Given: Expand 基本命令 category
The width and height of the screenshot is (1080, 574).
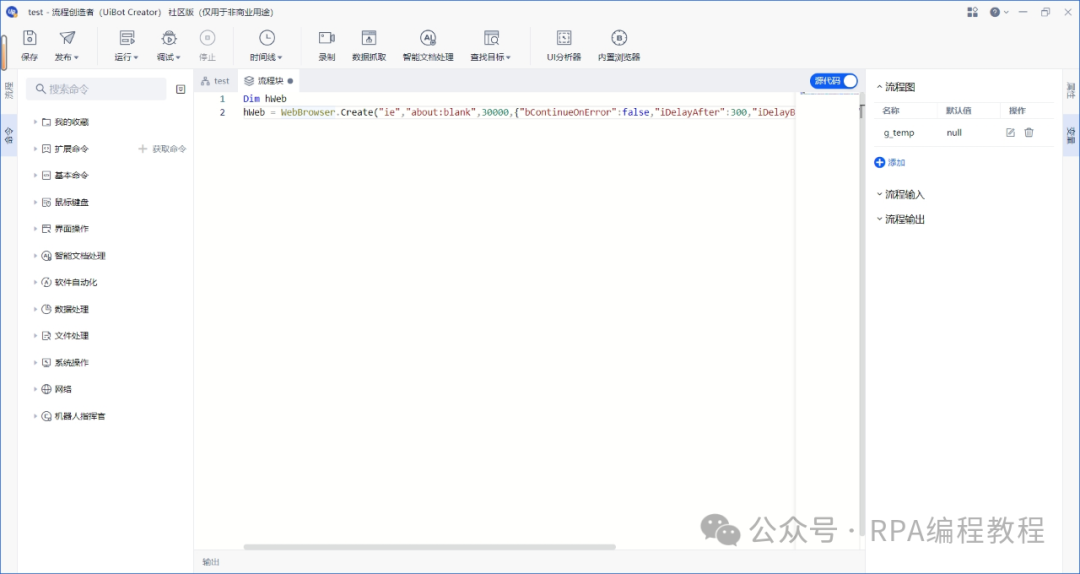Looking at the screenshot, I should (35, 175).
